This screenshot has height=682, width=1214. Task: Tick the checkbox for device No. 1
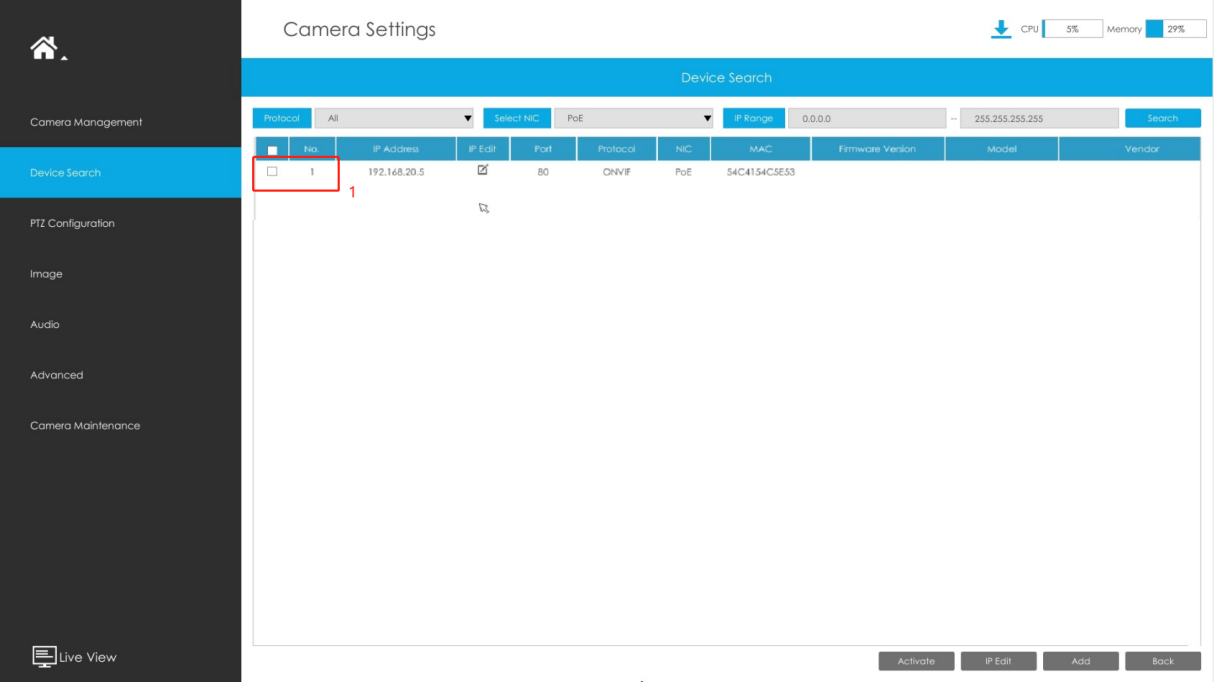coord(272,171)
